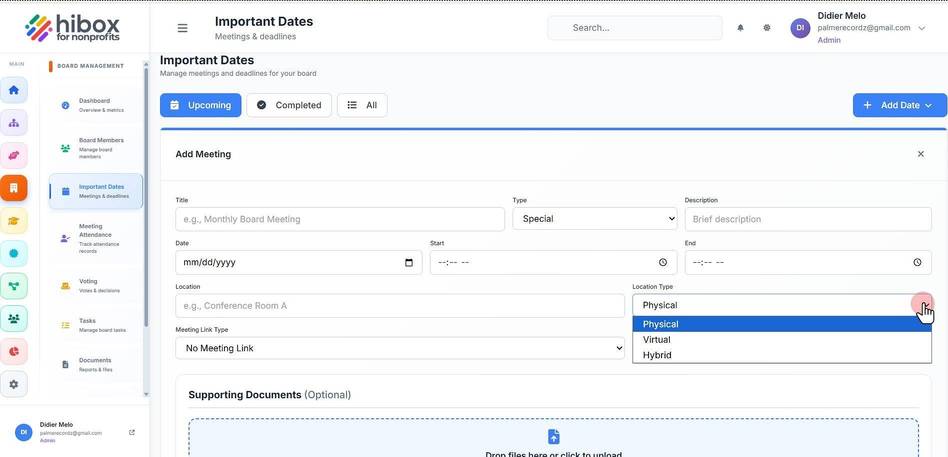
Task: Click the upload file icon in drop zone
Action: [x=553, y=436]
